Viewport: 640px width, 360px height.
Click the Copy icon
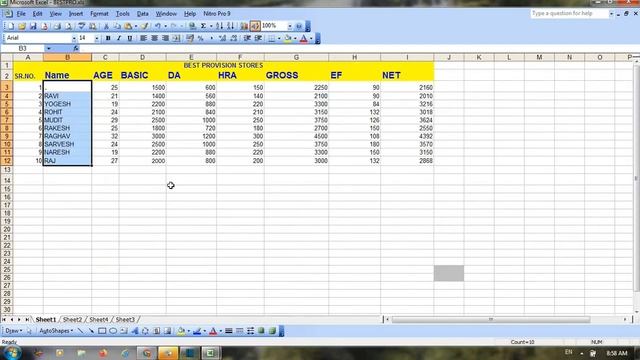click(117, 26)
